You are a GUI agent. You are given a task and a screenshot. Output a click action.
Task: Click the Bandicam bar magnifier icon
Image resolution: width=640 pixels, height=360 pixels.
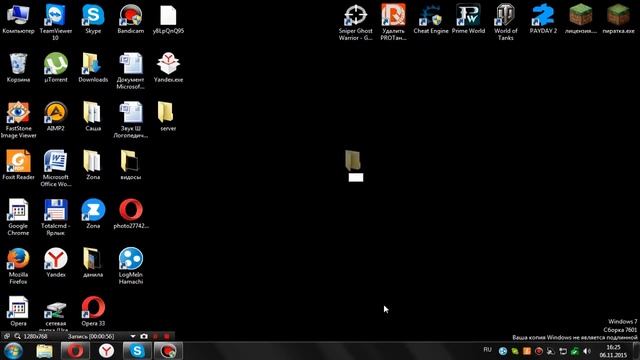pyautogui.click(x=17, y=336)
